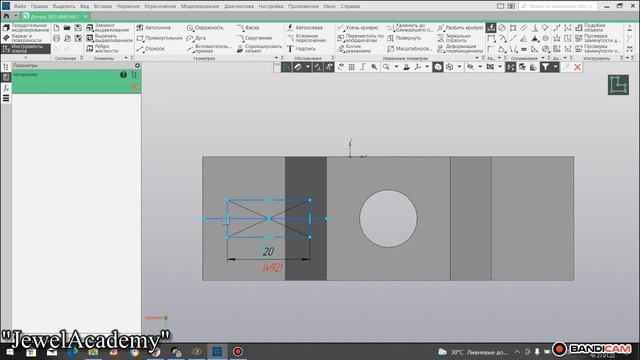Viewport: 640px width, 360px height.
Task: Open the Вставка menu
Action: click(x=102, y=6)
